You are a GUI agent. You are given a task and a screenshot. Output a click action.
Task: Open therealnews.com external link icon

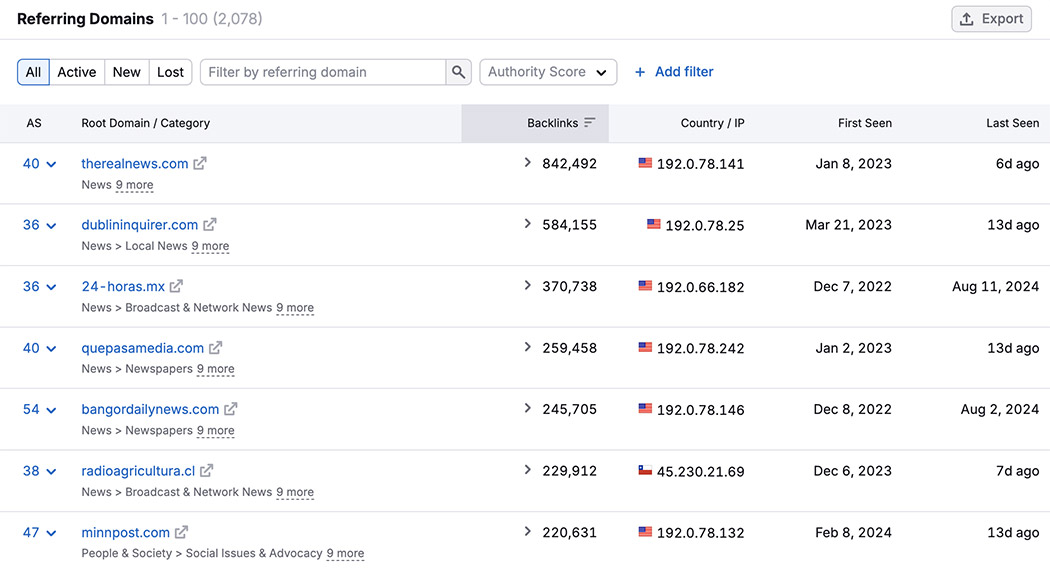(200, 163)
